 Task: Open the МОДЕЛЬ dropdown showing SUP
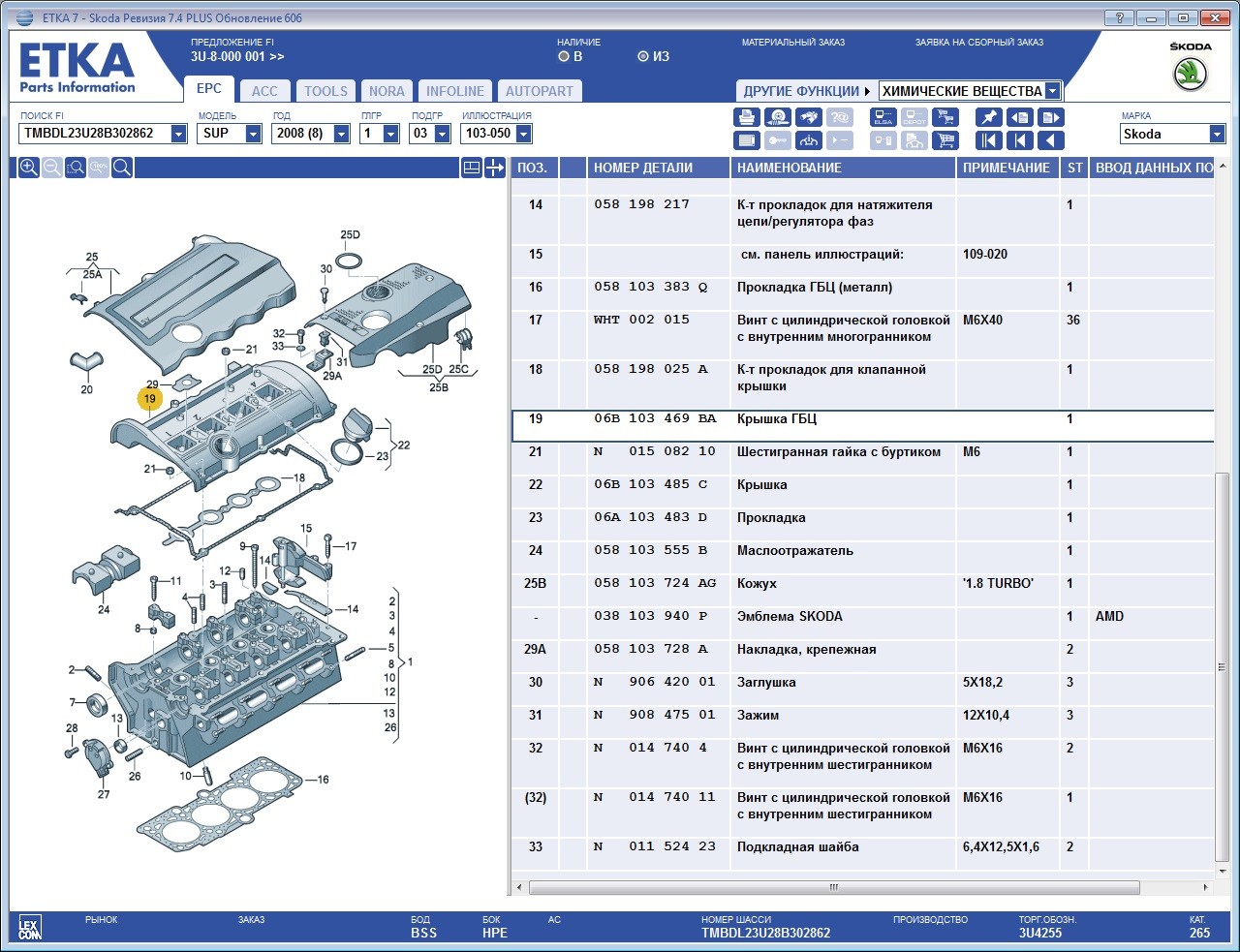click(x=253, y=134)
